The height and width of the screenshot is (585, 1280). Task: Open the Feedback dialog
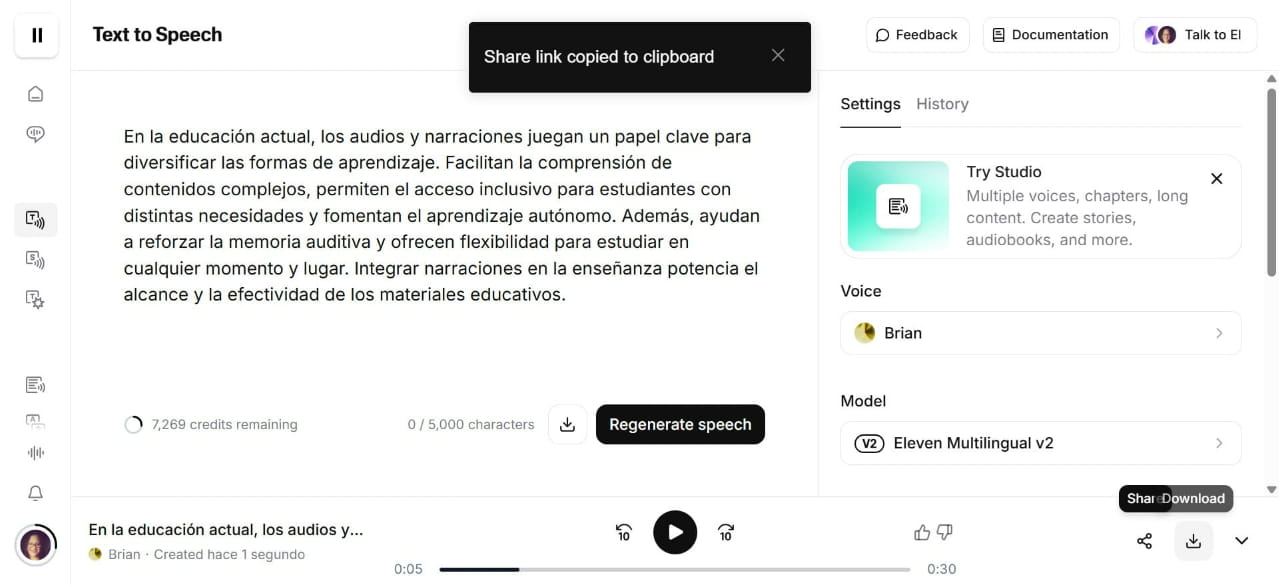[917, 34]
